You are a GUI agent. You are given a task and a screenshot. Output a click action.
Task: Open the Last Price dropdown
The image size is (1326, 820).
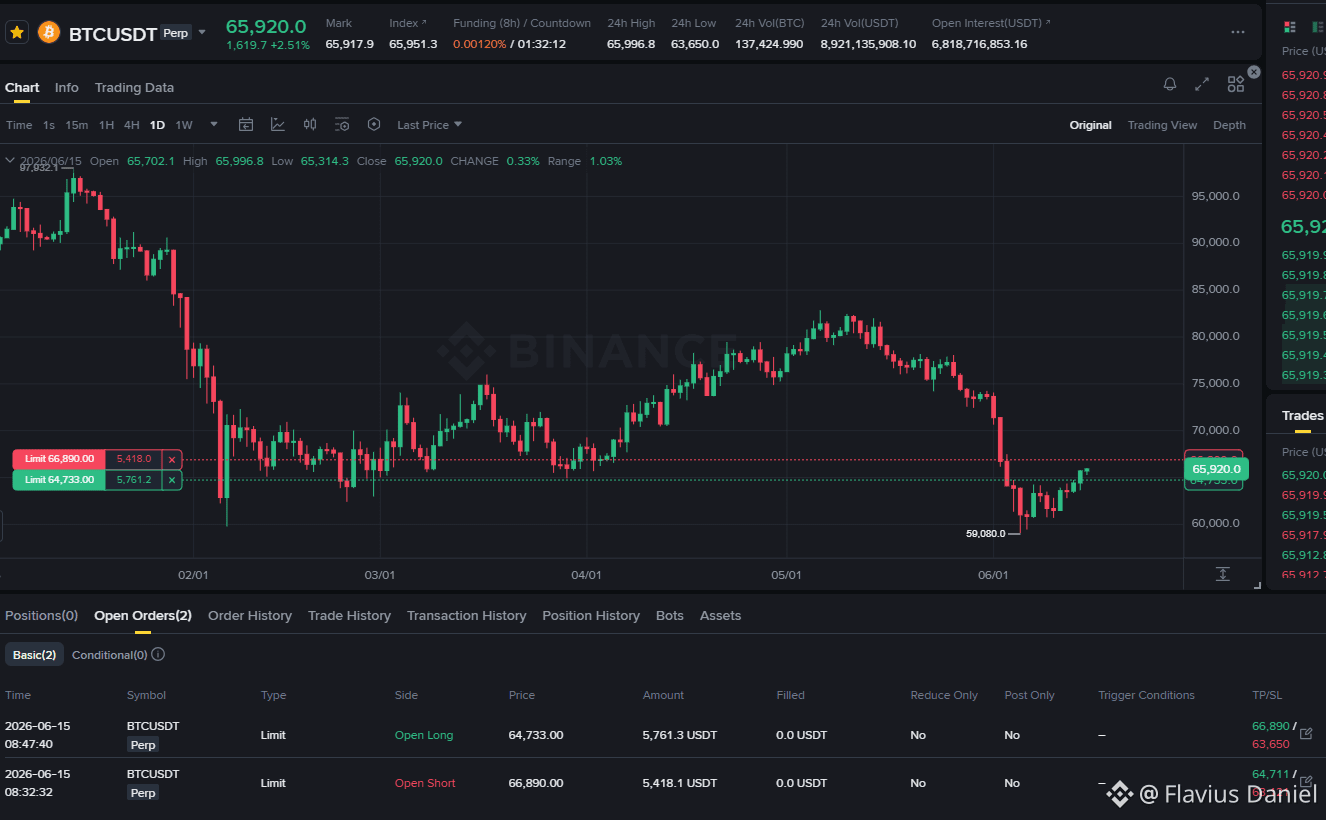(x=430, y=125)
